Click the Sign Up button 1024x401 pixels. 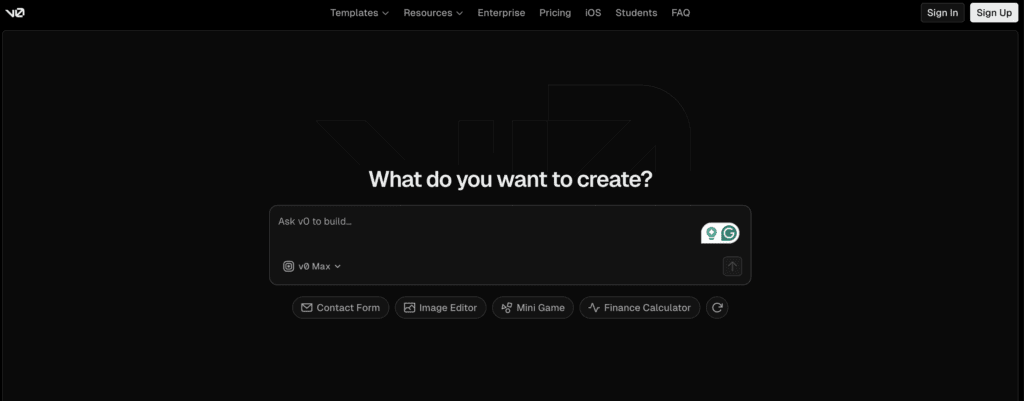click(993, 13)
